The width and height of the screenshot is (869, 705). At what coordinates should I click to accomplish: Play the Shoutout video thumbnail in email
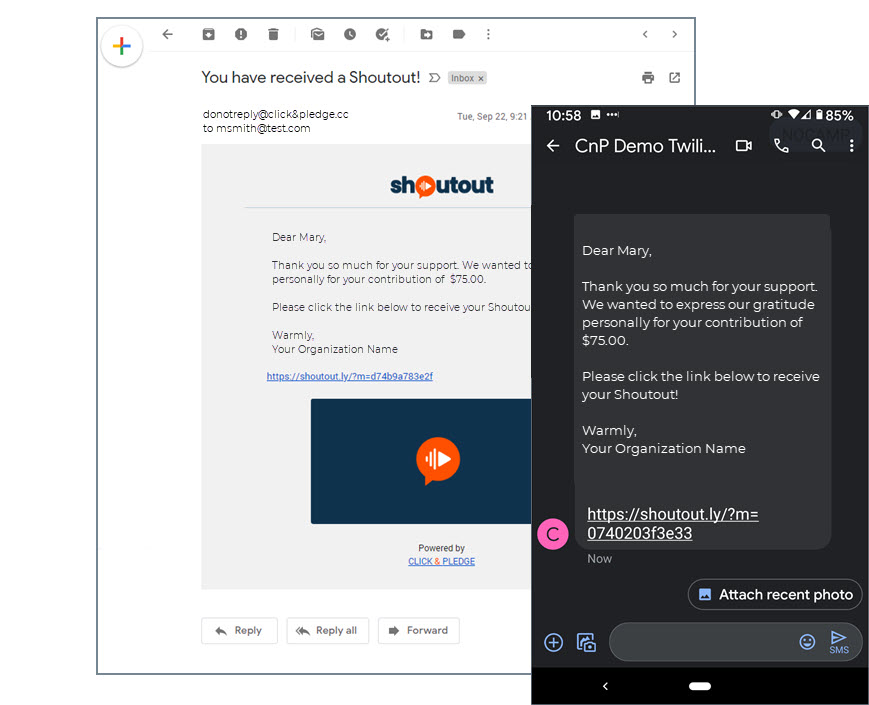pos(437,461)
